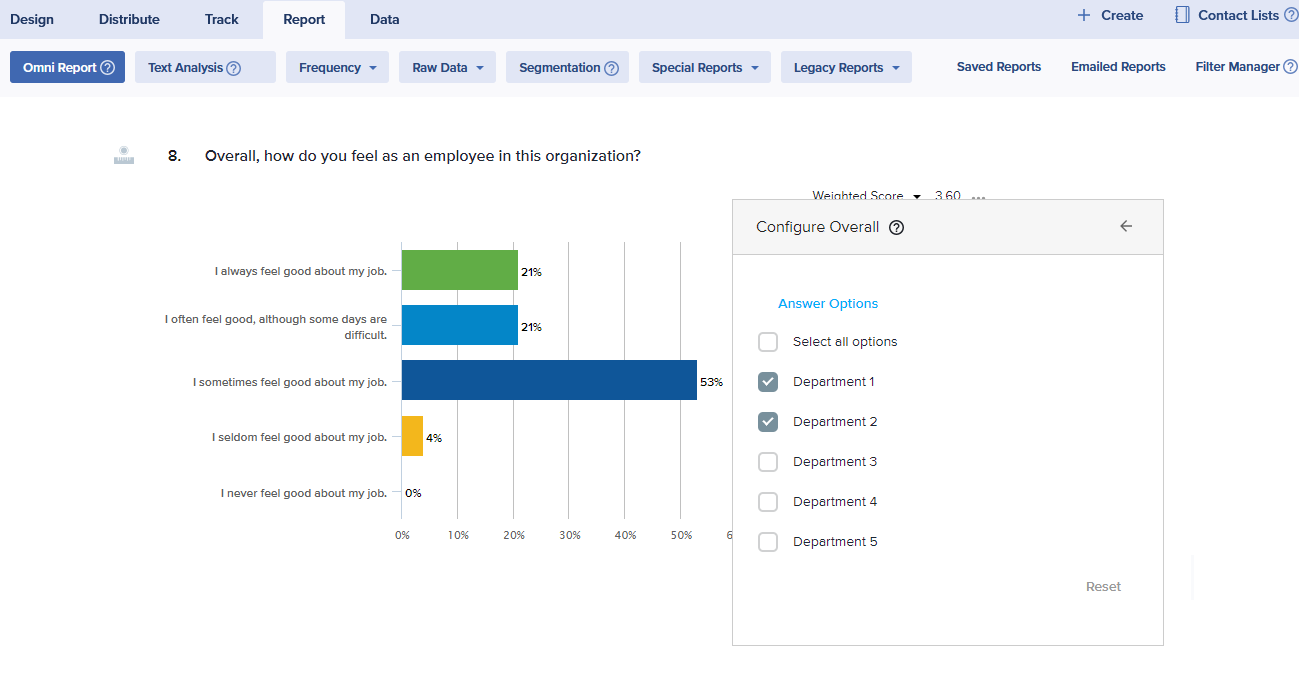Click the back arrow in Configure panel
Viewport: 1299px width, 696px height.
coord(1126,226)
